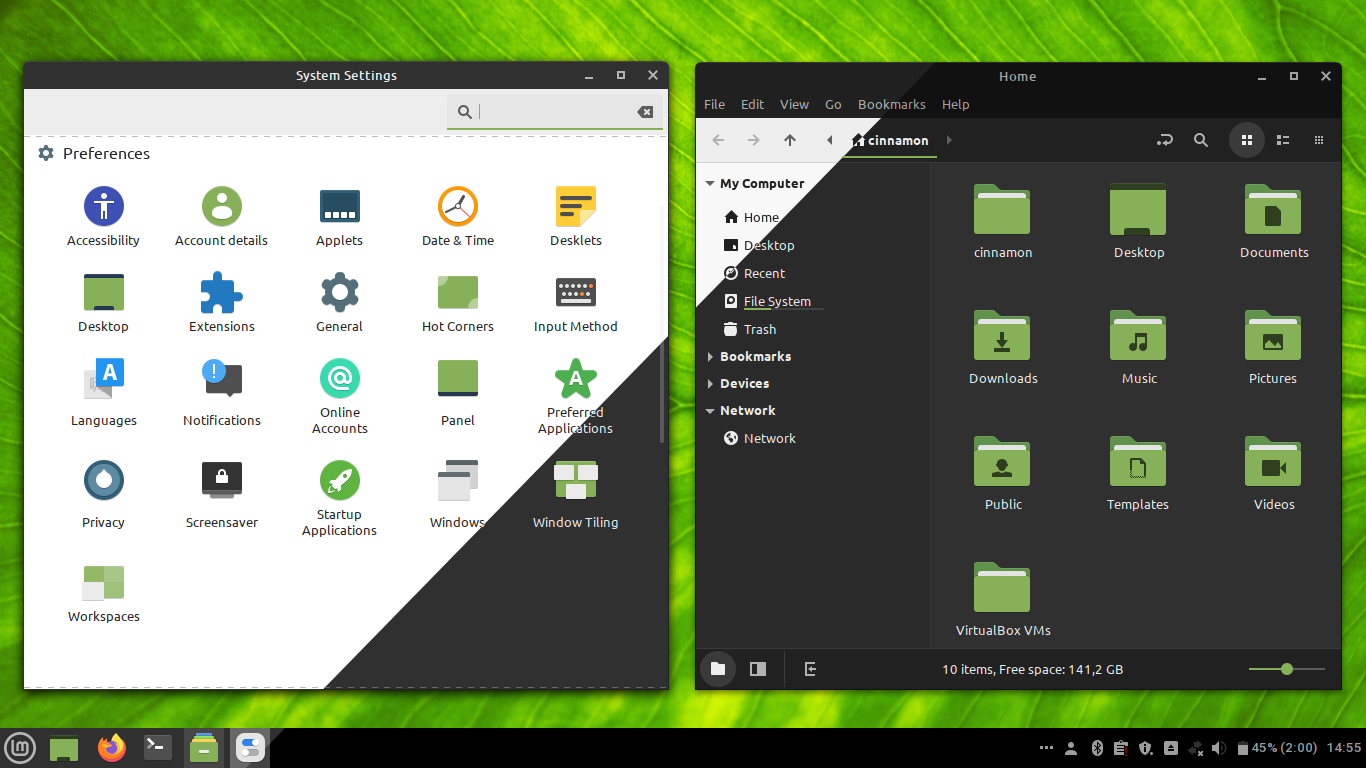Screen dimensions: 1366x768
Task: Collapse My Computer section in sidebar
Action: coord(710,183)
